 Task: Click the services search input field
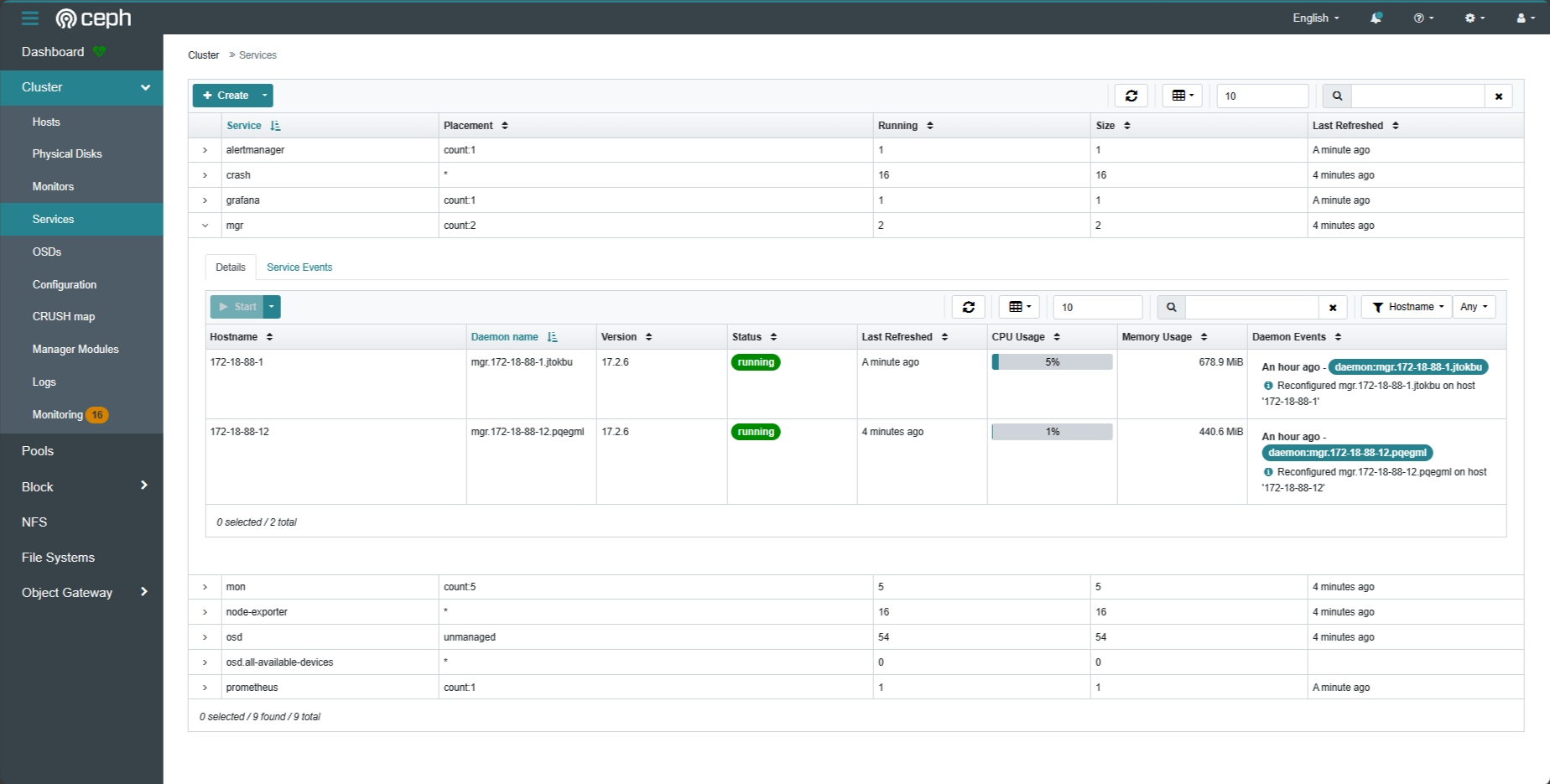click(1417, 96)
